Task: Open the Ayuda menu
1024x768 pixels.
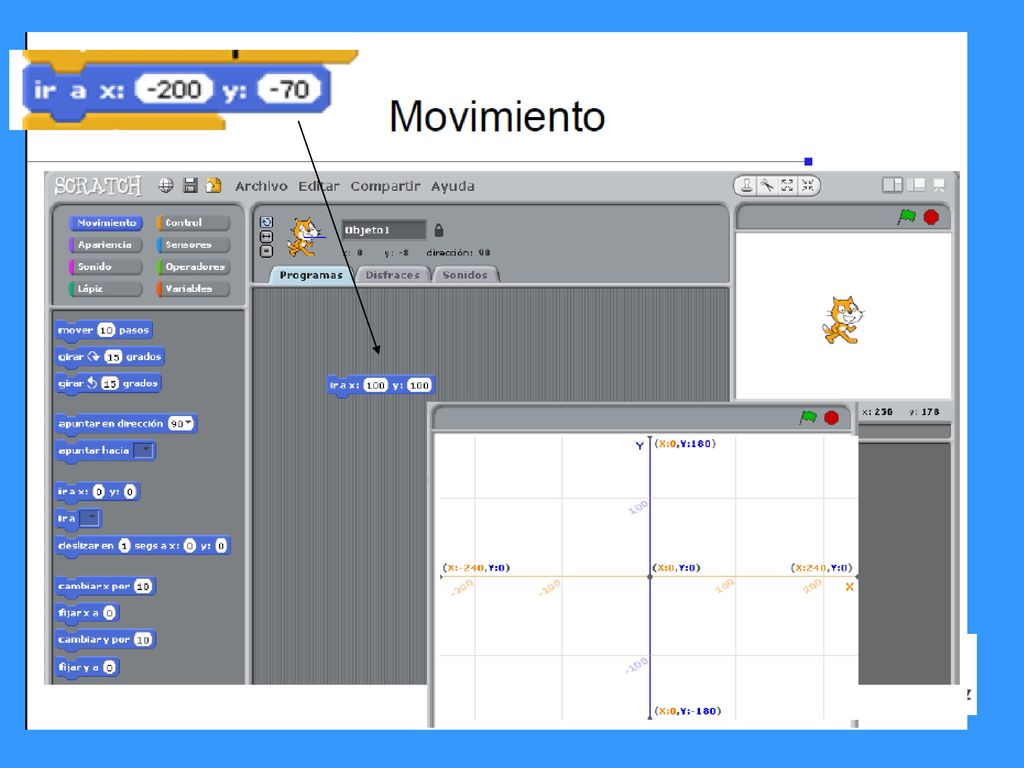Action: [453, 186]
